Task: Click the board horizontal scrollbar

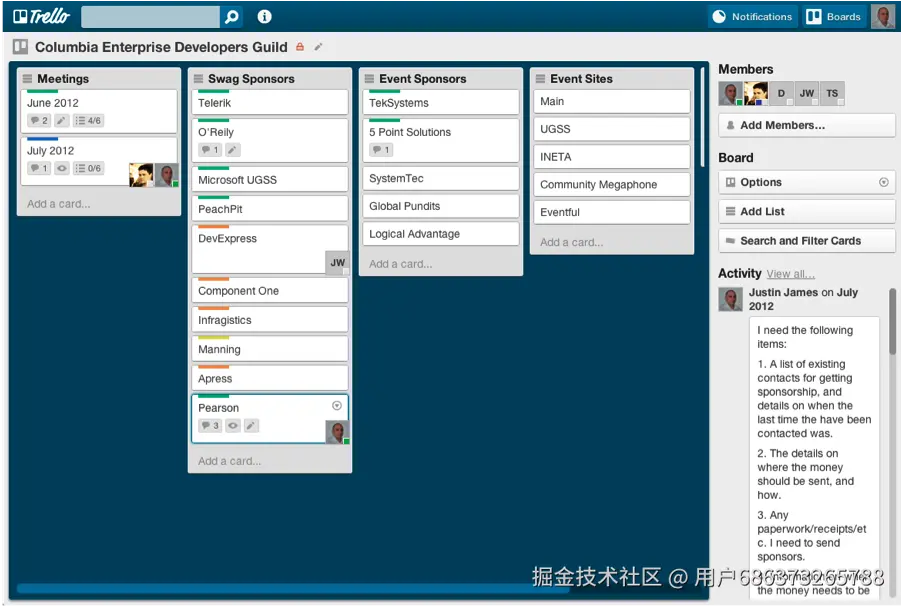Action: [x=293, y=589]
